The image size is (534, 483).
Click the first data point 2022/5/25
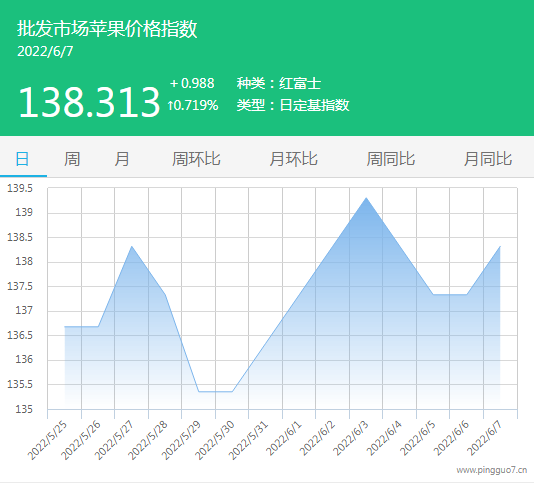(x=65, y=326)
